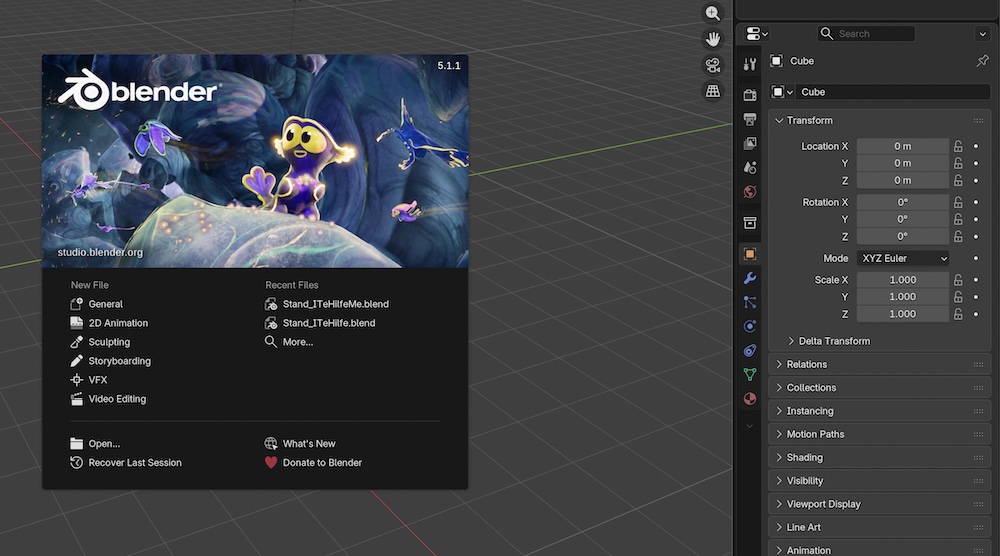This screenshot has height=556, width=1000.
Task: Open the Scene properties tab
Action: click(750, 168)
